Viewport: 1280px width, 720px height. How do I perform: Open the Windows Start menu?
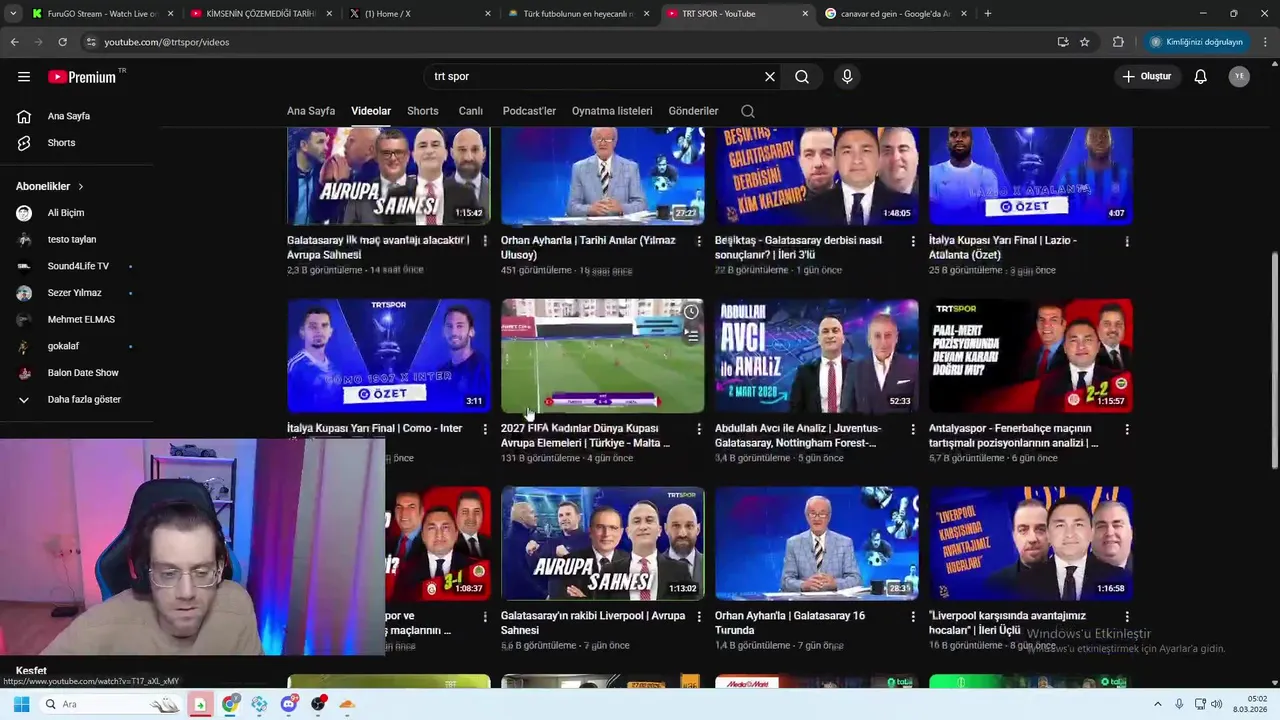pyautogui.click(x=21, y=704)
